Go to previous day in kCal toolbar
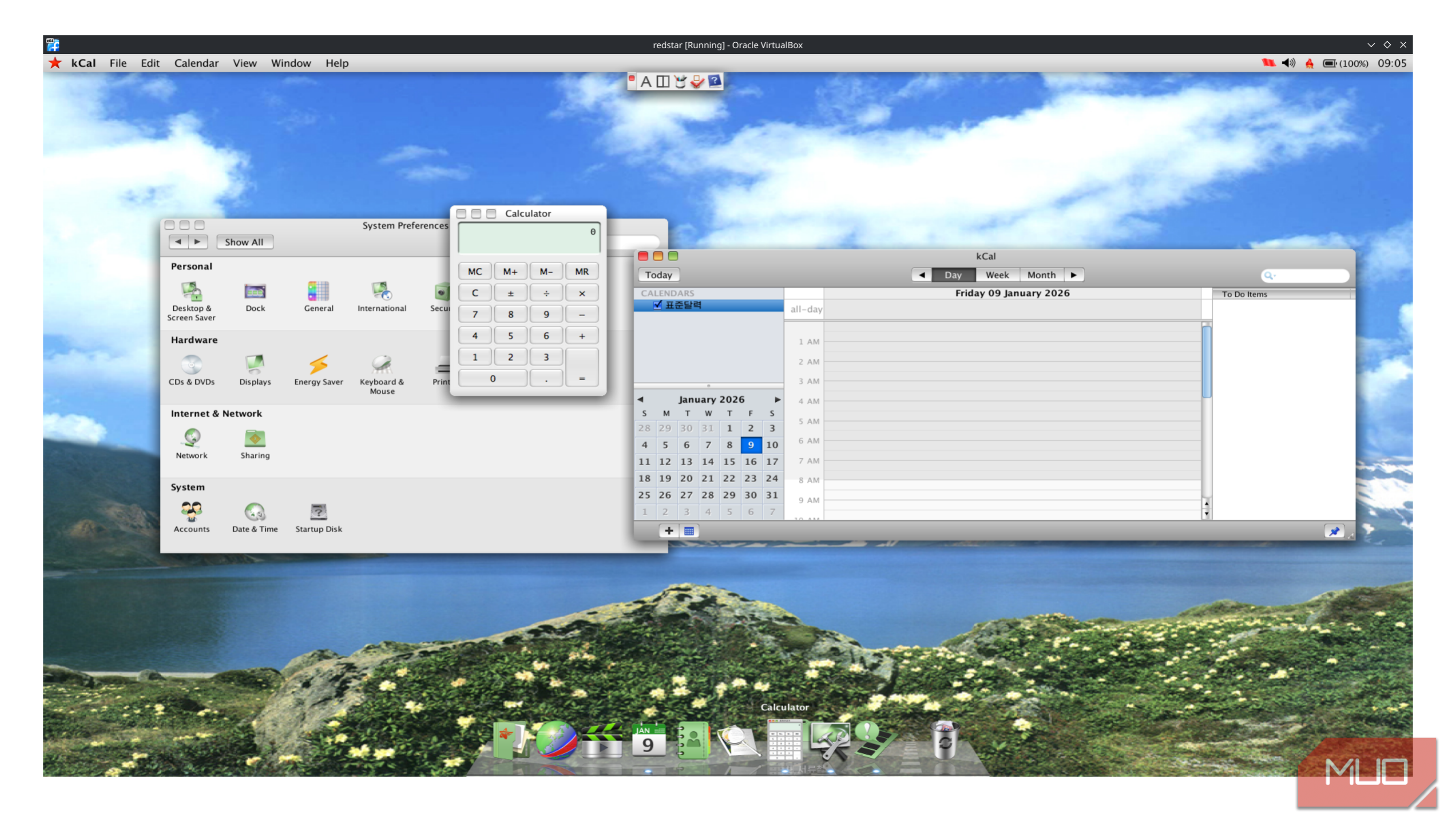The width and height of the screenshot is (1456, 828). (x=921, y=275)
